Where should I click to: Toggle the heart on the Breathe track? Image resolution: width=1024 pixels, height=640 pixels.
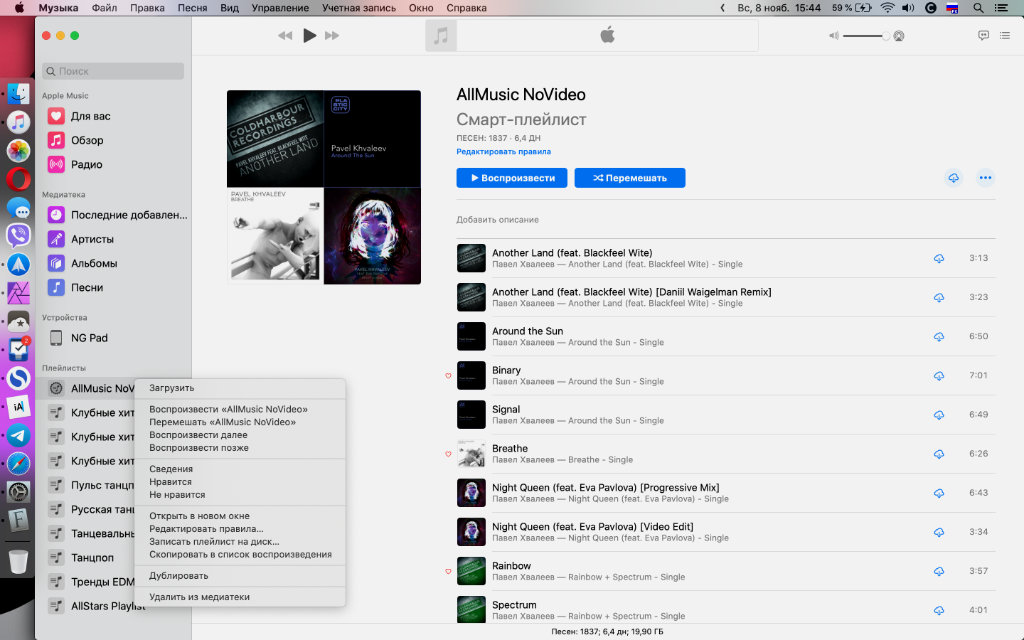point(448,454)
